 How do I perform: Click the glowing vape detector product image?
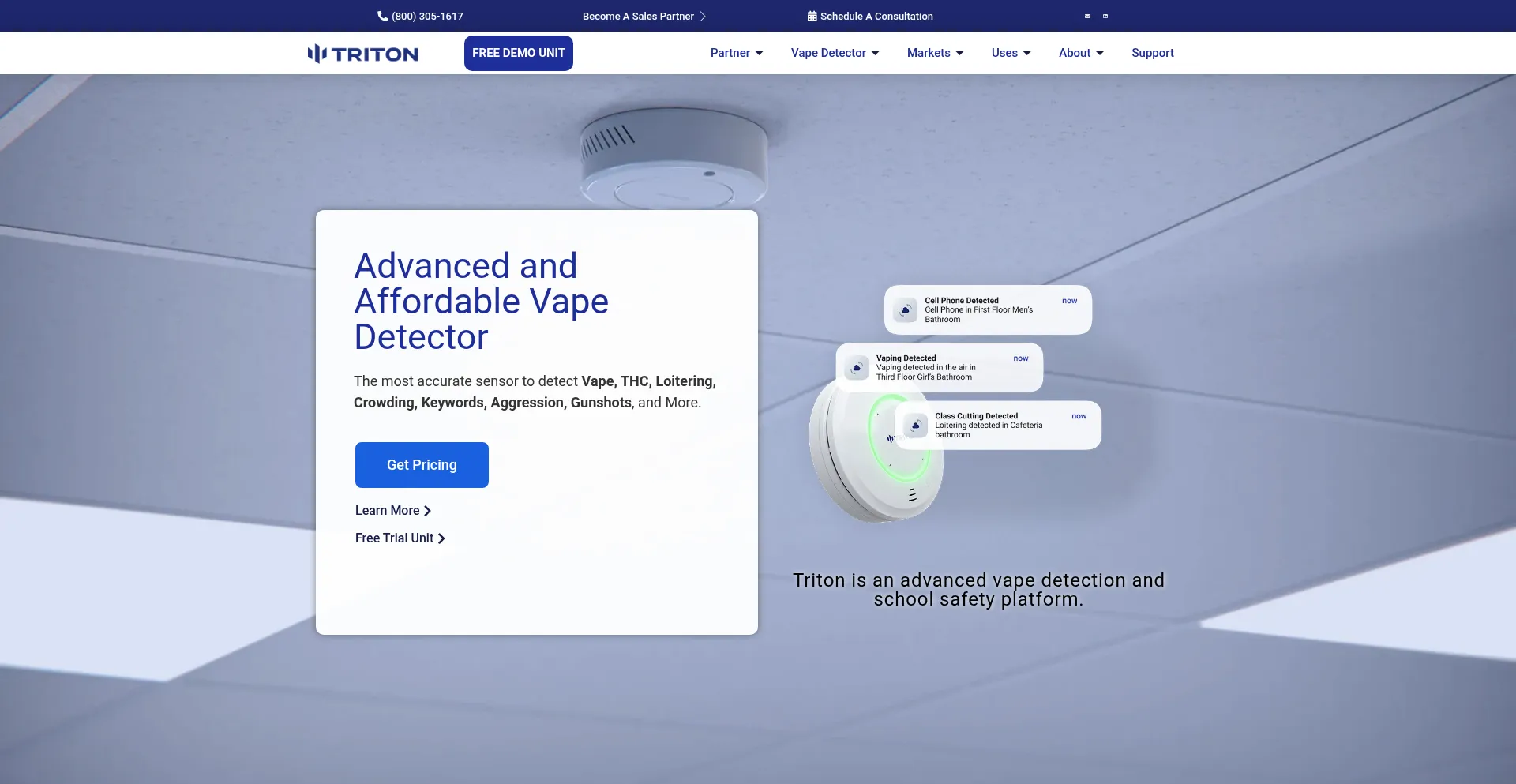861,474
